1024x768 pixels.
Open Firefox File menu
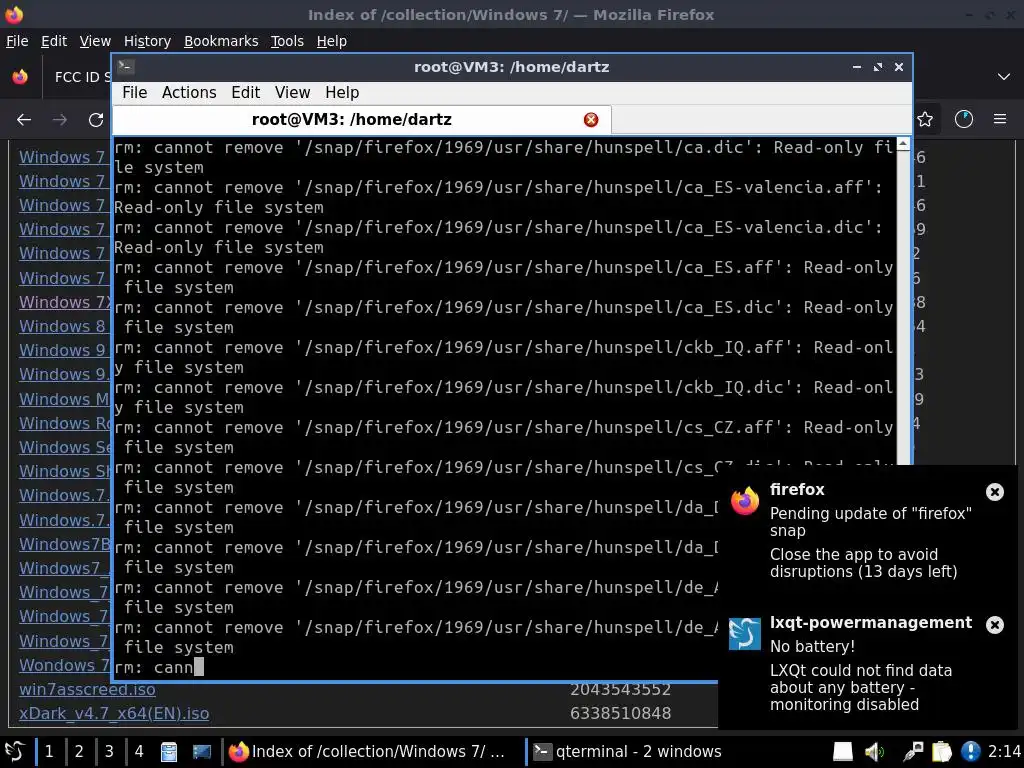point(17,41)
